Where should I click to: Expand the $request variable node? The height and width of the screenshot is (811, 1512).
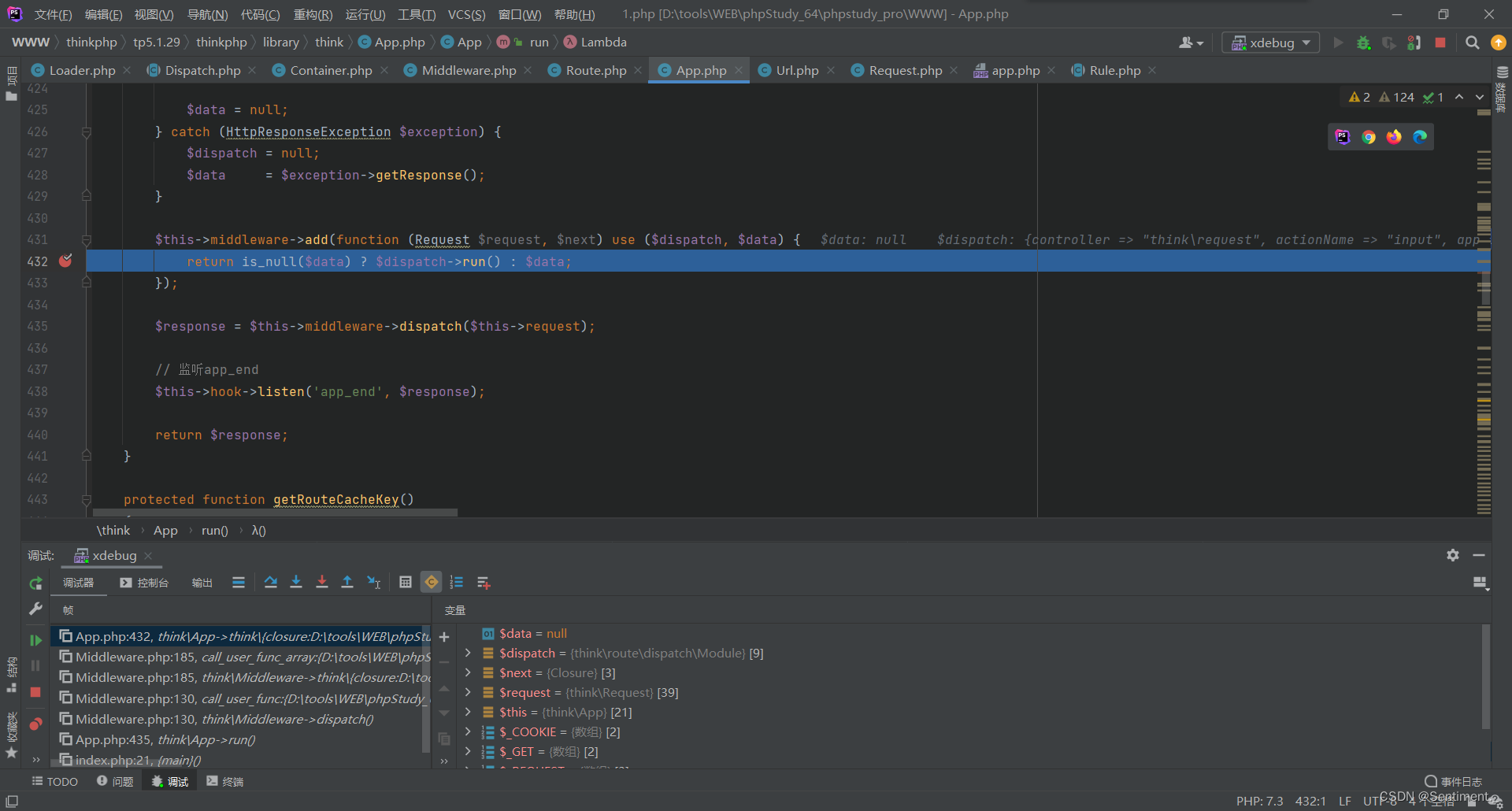[x=469, y=692]
